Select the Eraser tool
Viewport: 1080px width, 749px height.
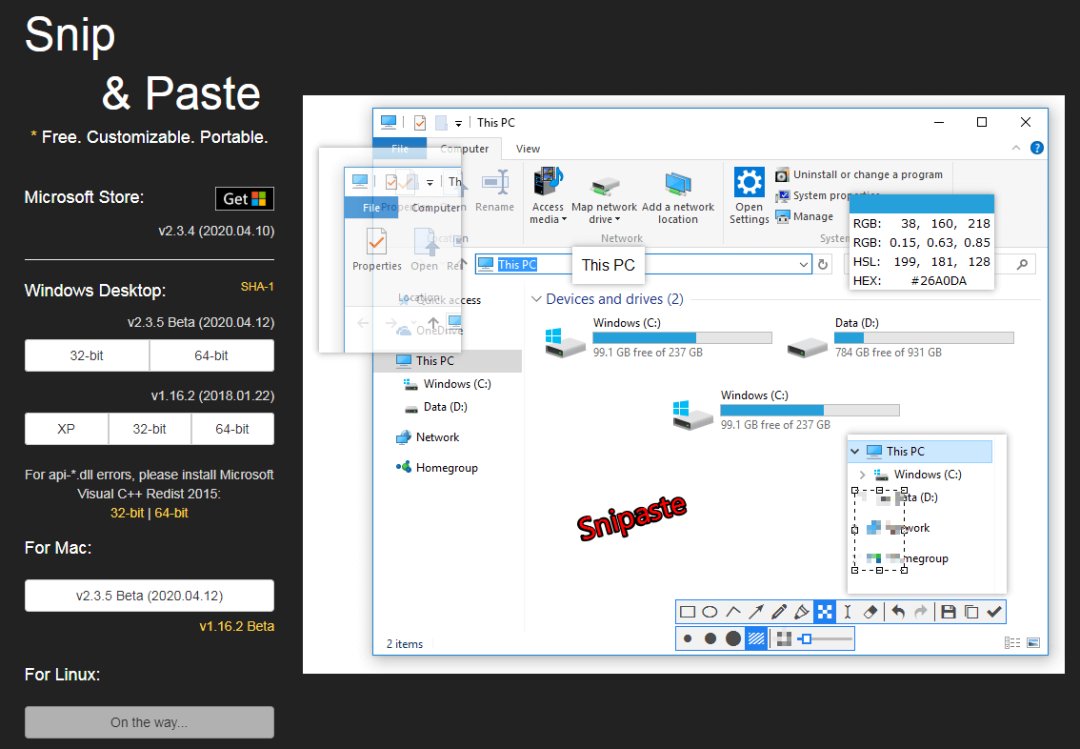870,612
